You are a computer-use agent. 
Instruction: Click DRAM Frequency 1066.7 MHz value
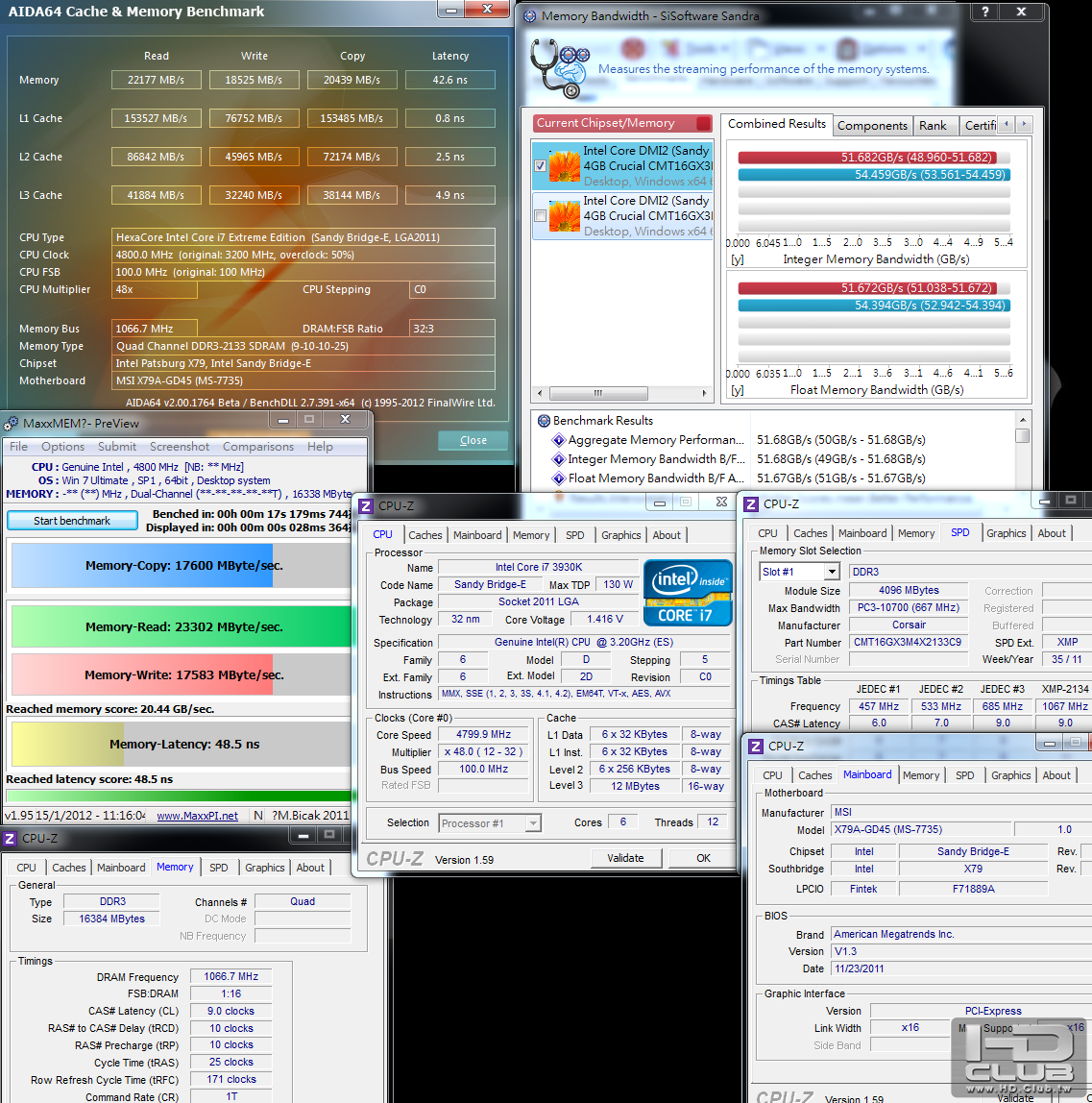click(x=231, y=977)
